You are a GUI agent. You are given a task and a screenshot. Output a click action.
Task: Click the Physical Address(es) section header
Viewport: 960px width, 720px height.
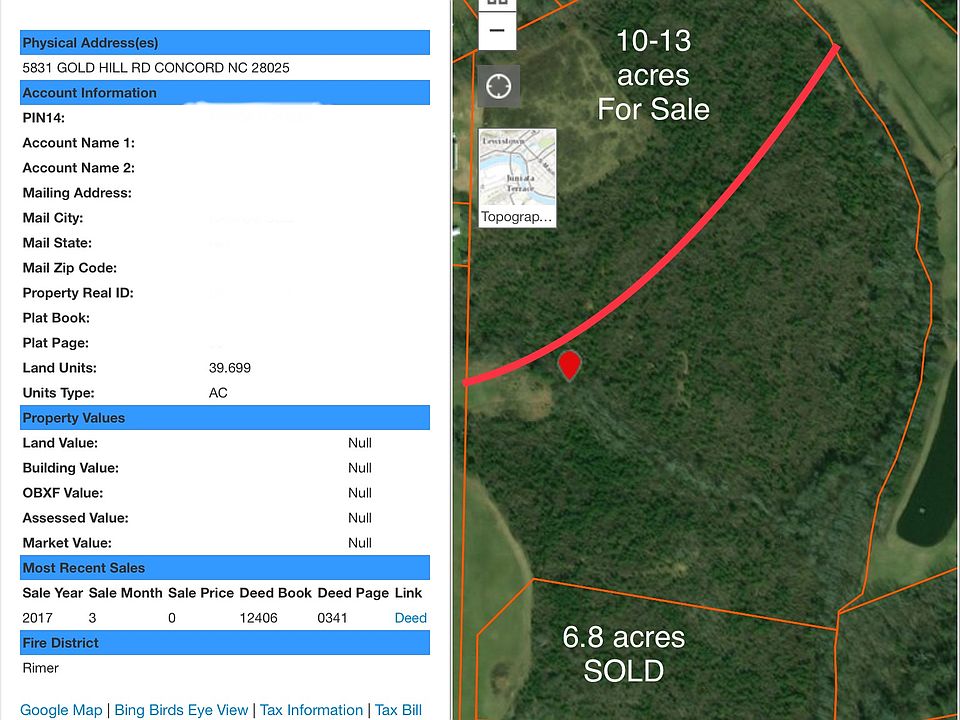click(90, 43)
